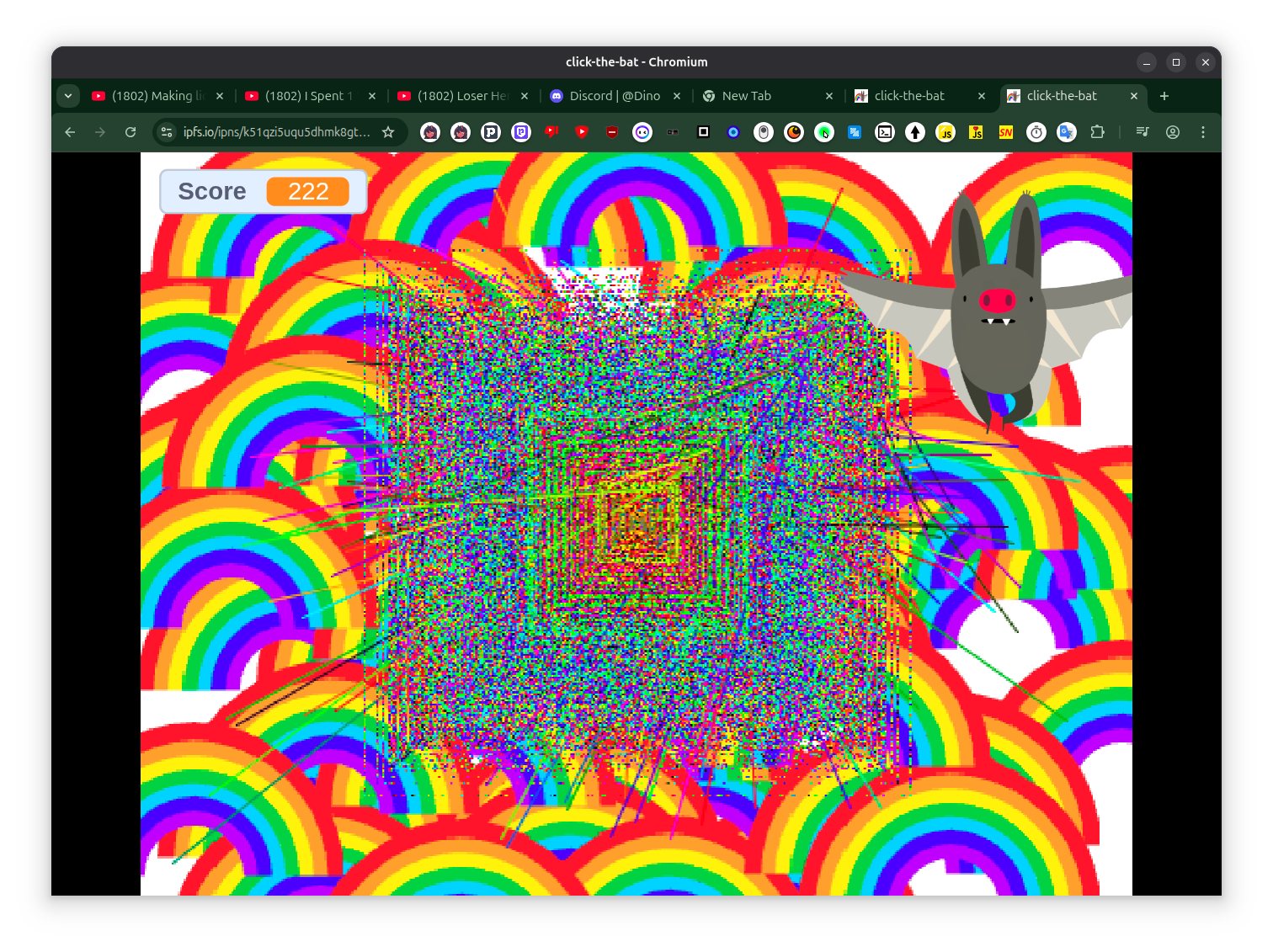Open the terminal extension icon
Image resolution: width=1273 pixels, height=952 pixels.
click(885, 132)
